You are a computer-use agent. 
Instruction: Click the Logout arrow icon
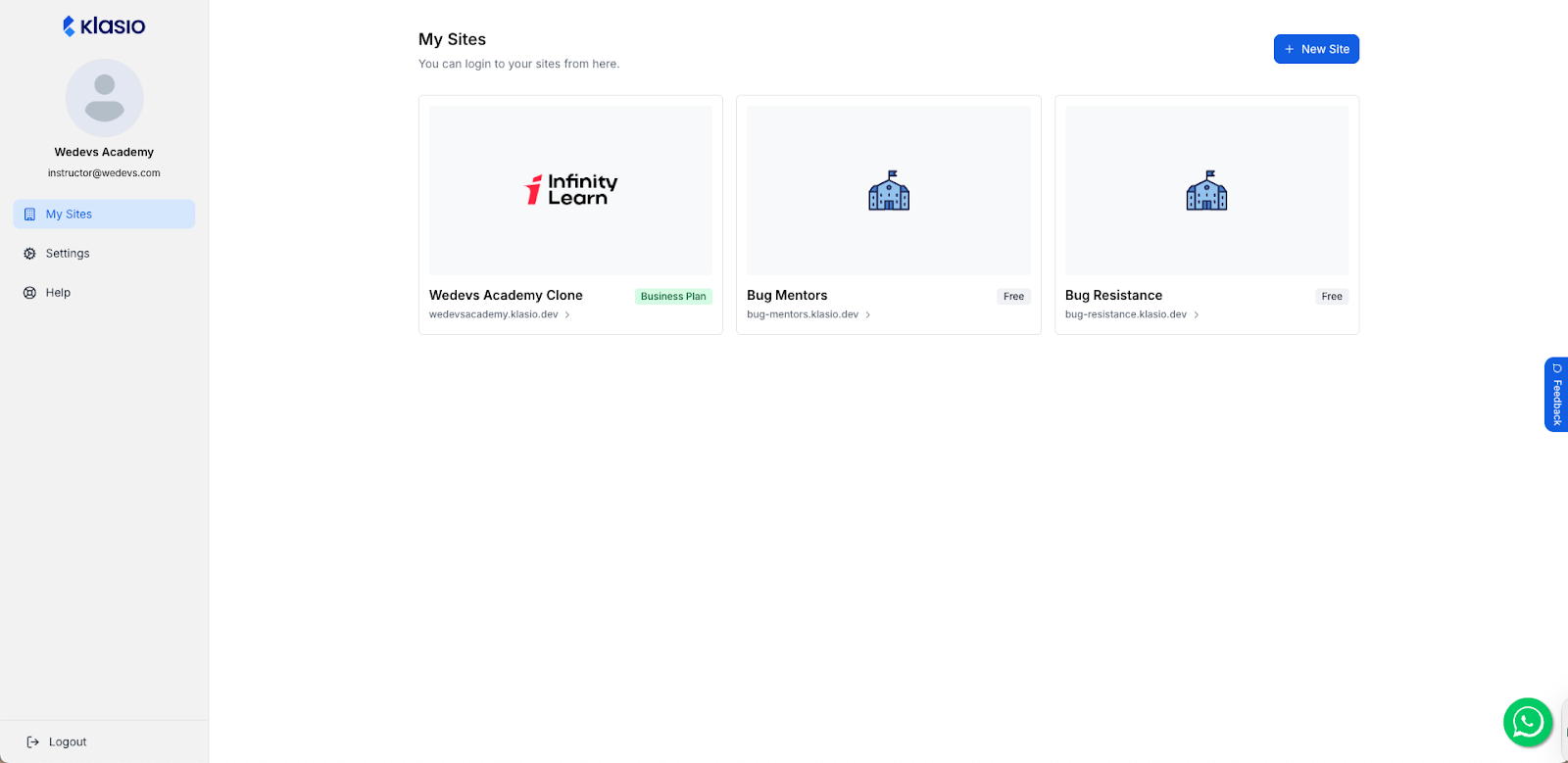click(x=33, y=742)
